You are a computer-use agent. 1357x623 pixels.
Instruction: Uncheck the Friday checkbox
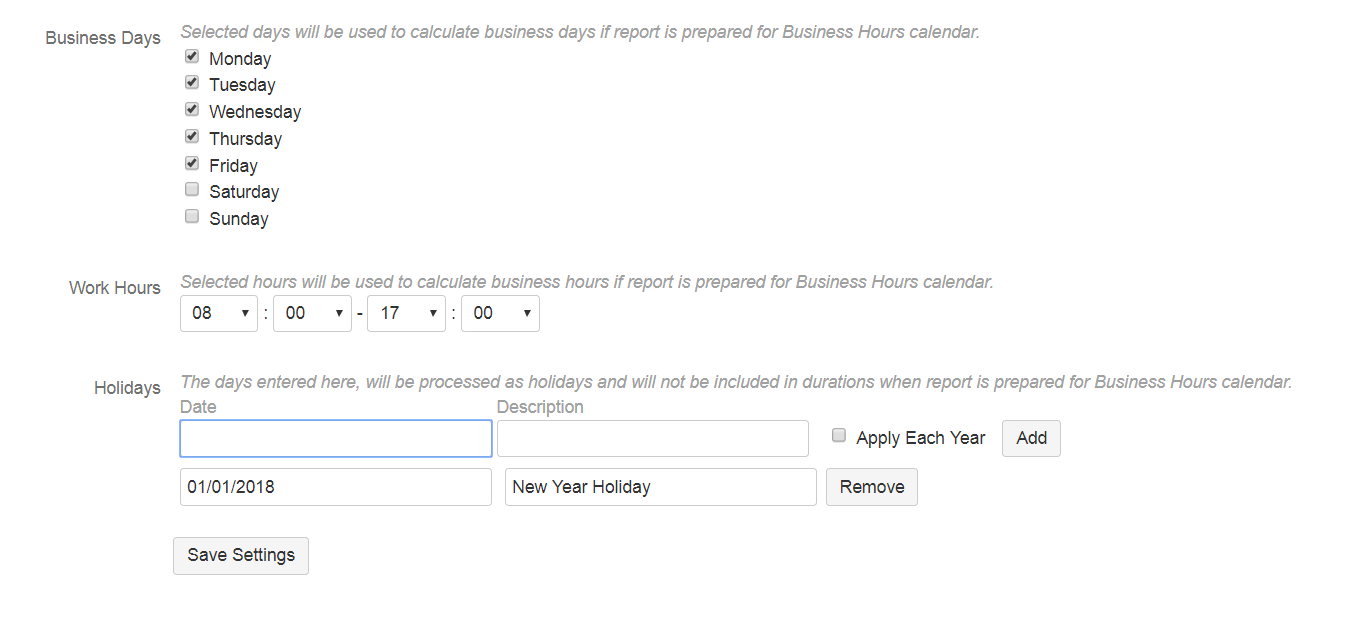pos(192,163)
